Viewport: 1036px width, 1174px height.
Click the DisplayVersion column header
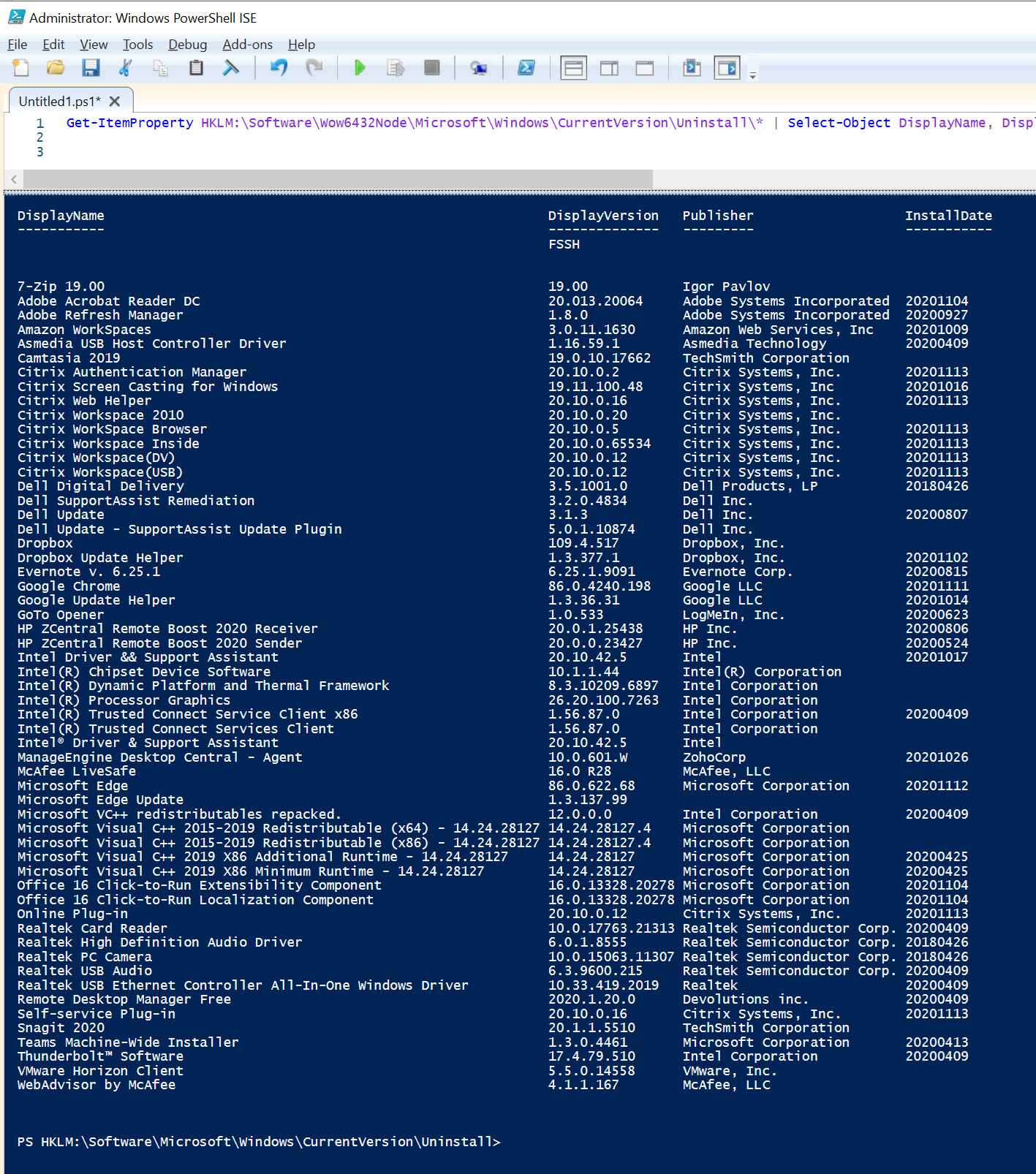tap(603, 216)
